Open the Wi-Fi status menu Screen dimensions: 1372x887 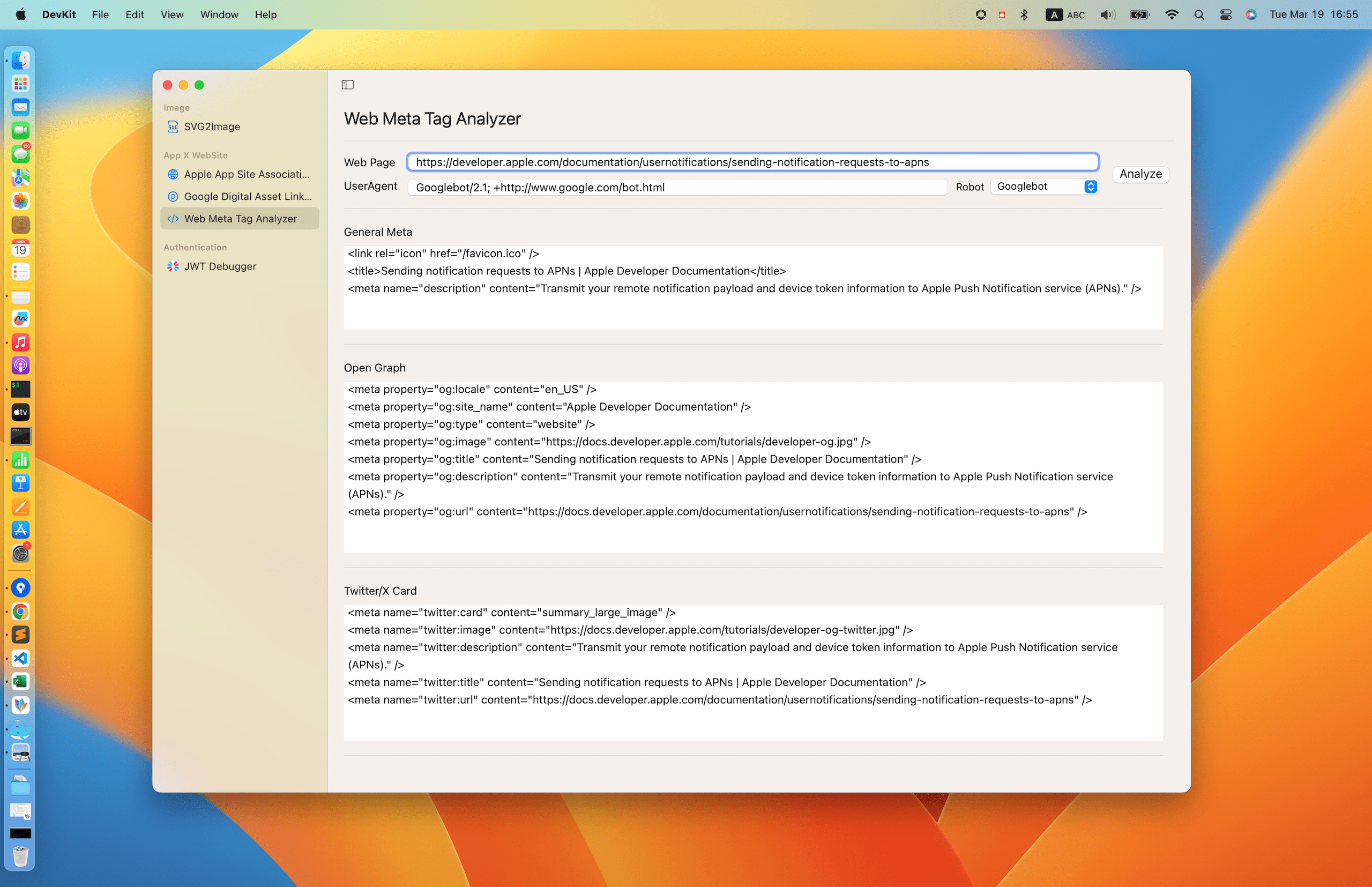[x=1171, y=14]
